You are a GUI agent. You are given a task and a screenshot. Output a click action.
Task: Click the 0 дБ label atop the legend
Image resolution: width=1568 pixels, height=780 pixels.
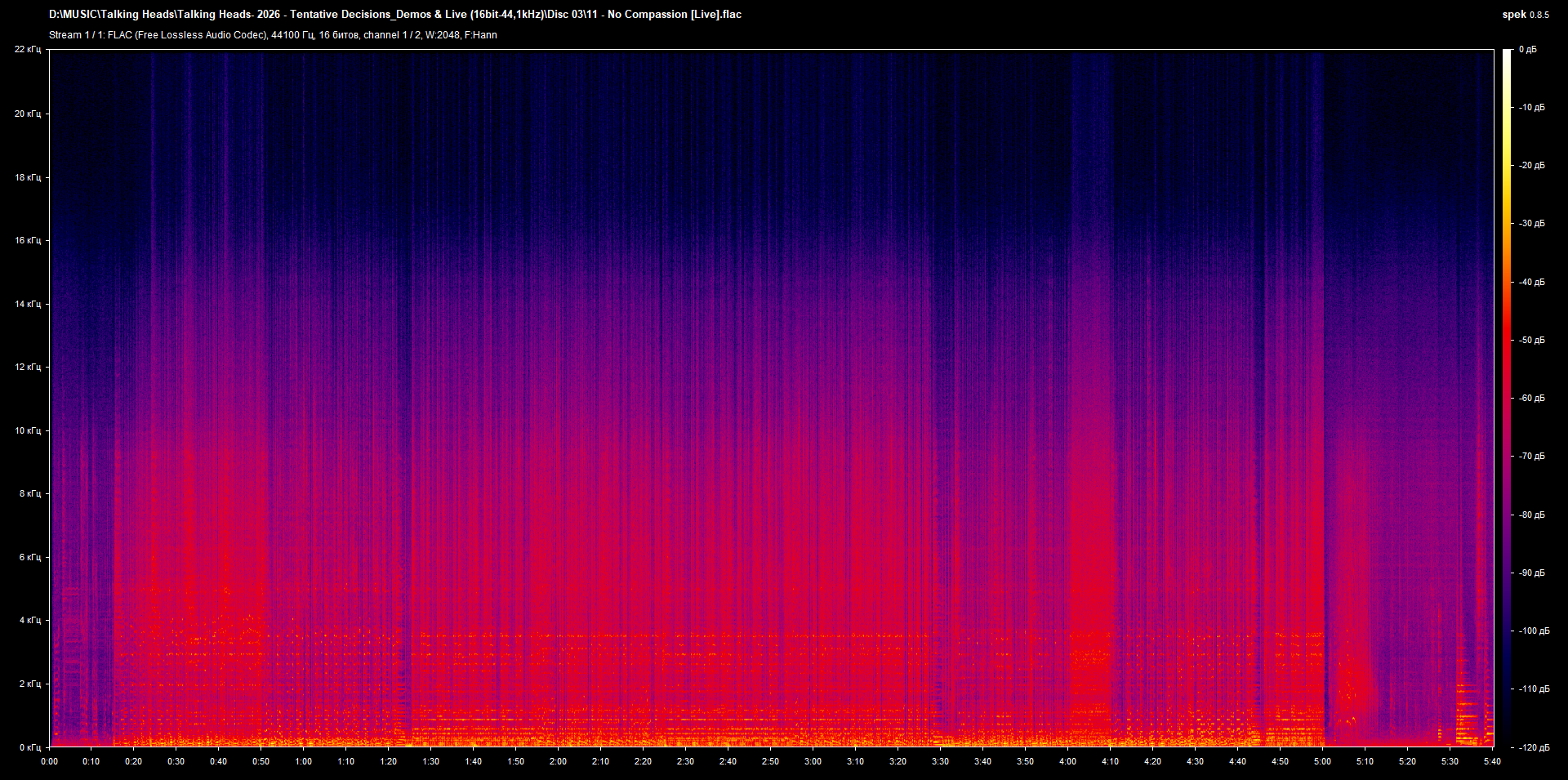pos(1529,49)
